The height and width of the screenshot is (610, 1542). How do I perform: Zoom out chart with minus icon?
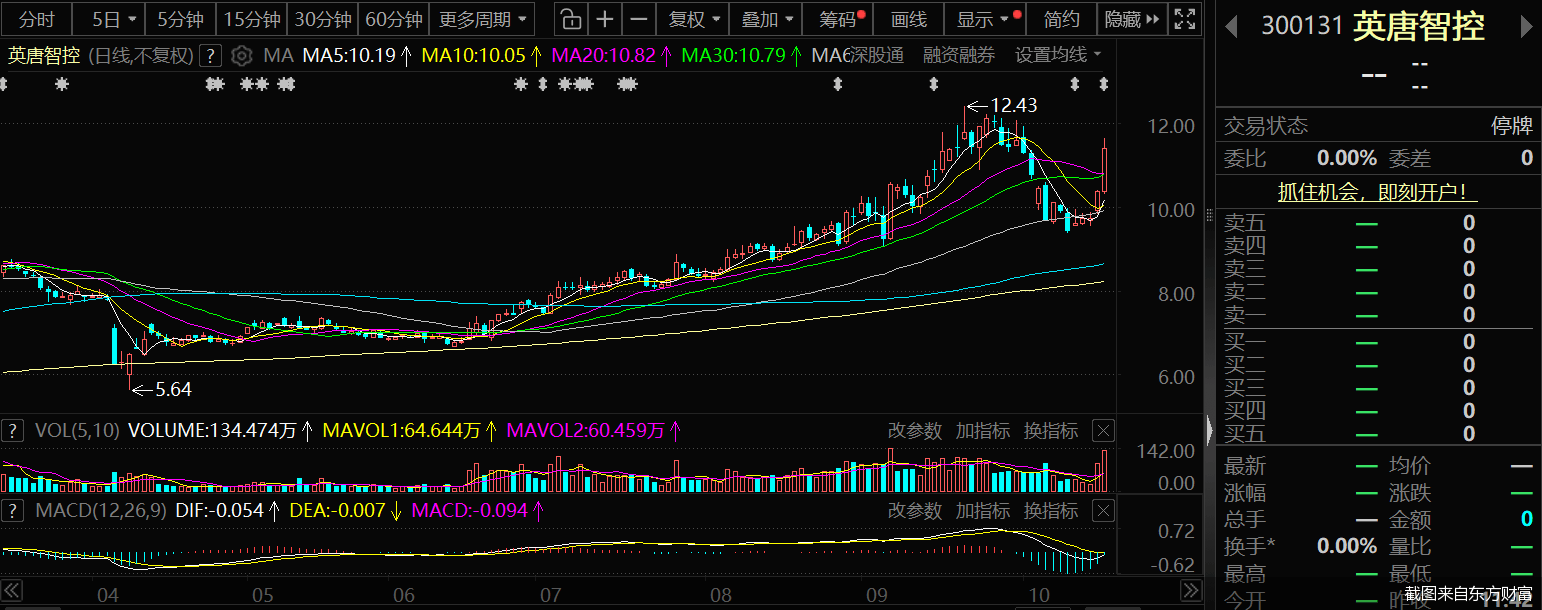[640, 19]
